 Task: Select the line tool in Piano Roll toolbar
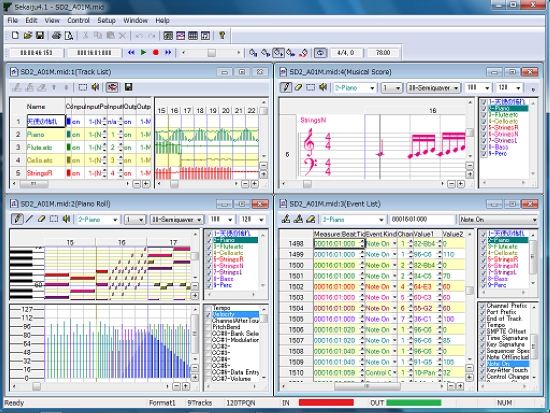[29, 219]
